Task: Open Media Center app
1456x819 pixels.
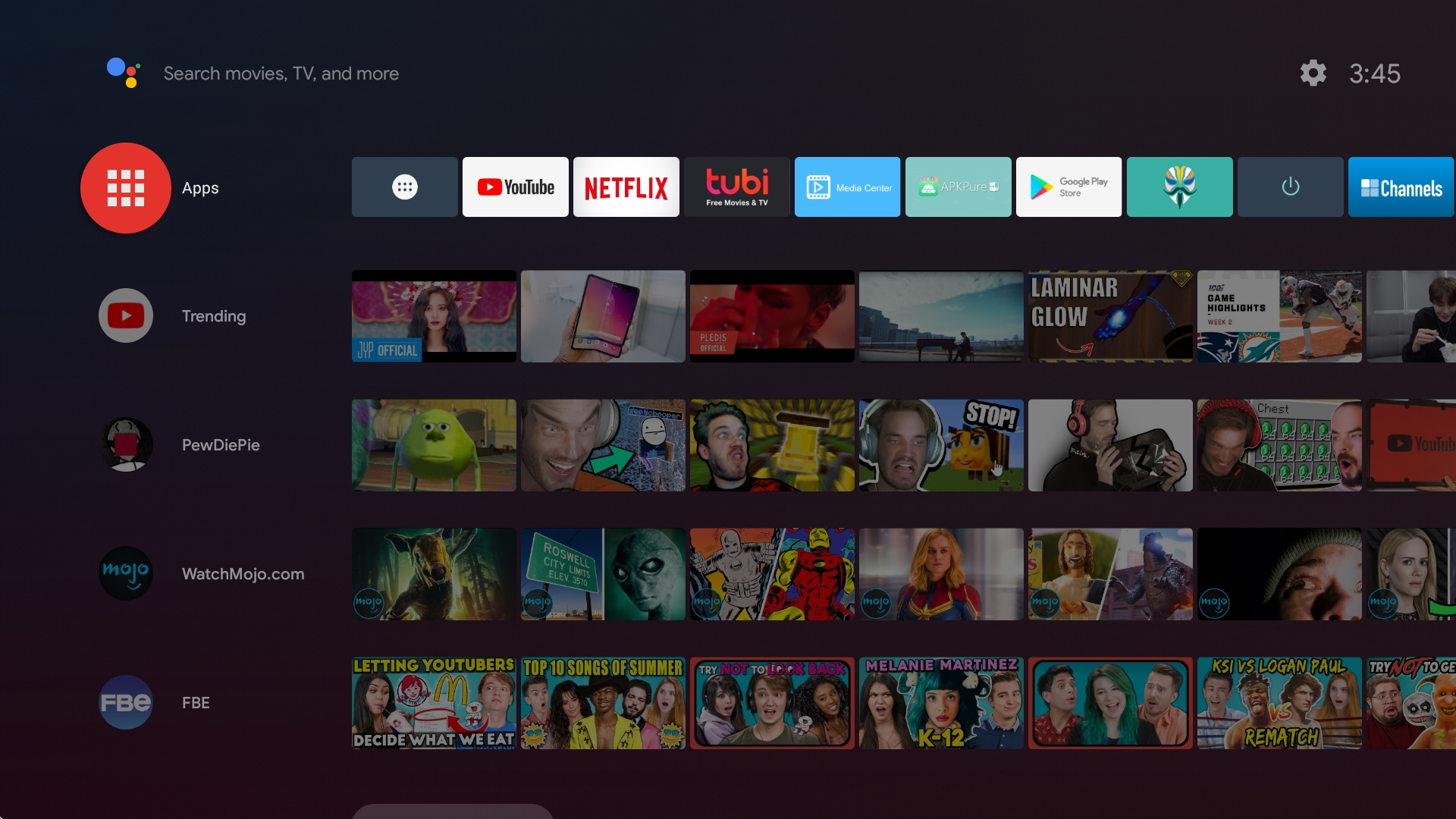Action: (x=846, y=187)
